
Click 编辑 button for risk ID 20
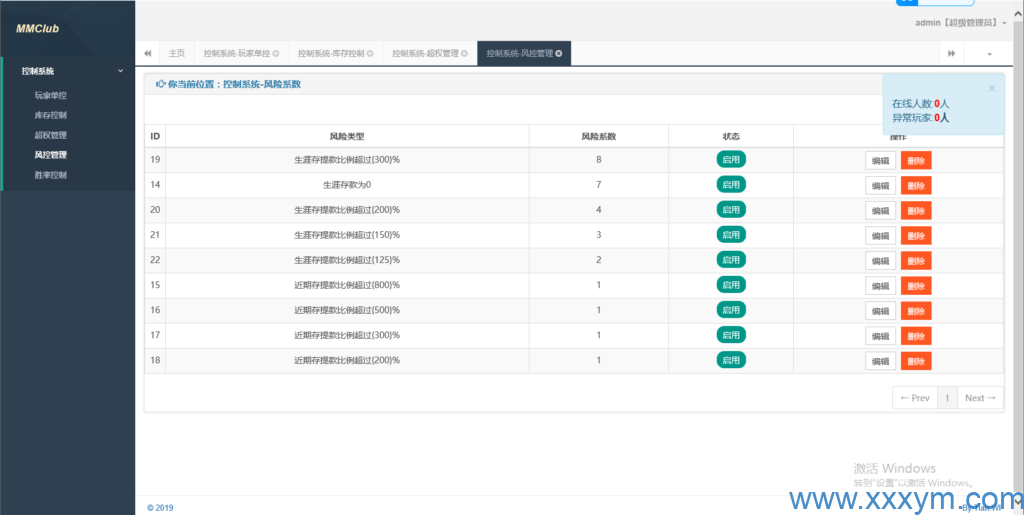pos(880,210)
